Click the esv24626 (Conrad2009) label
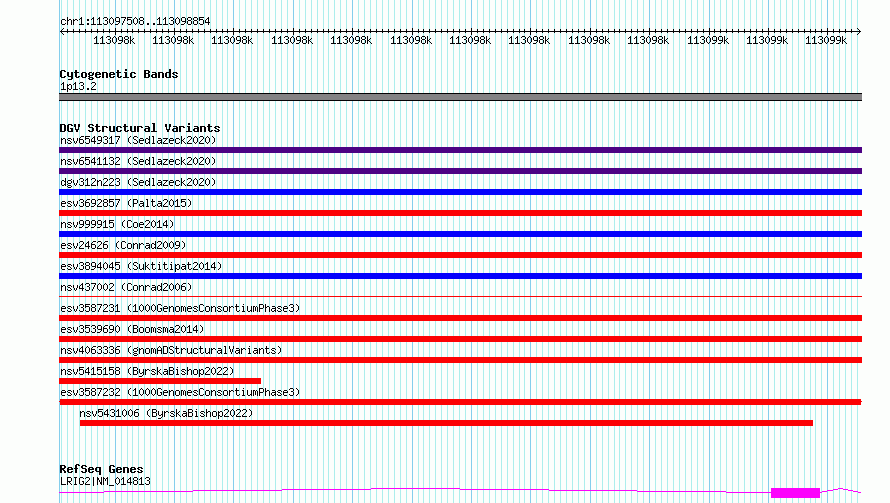Viewport: 890px width, 503px height. [123, 245]
